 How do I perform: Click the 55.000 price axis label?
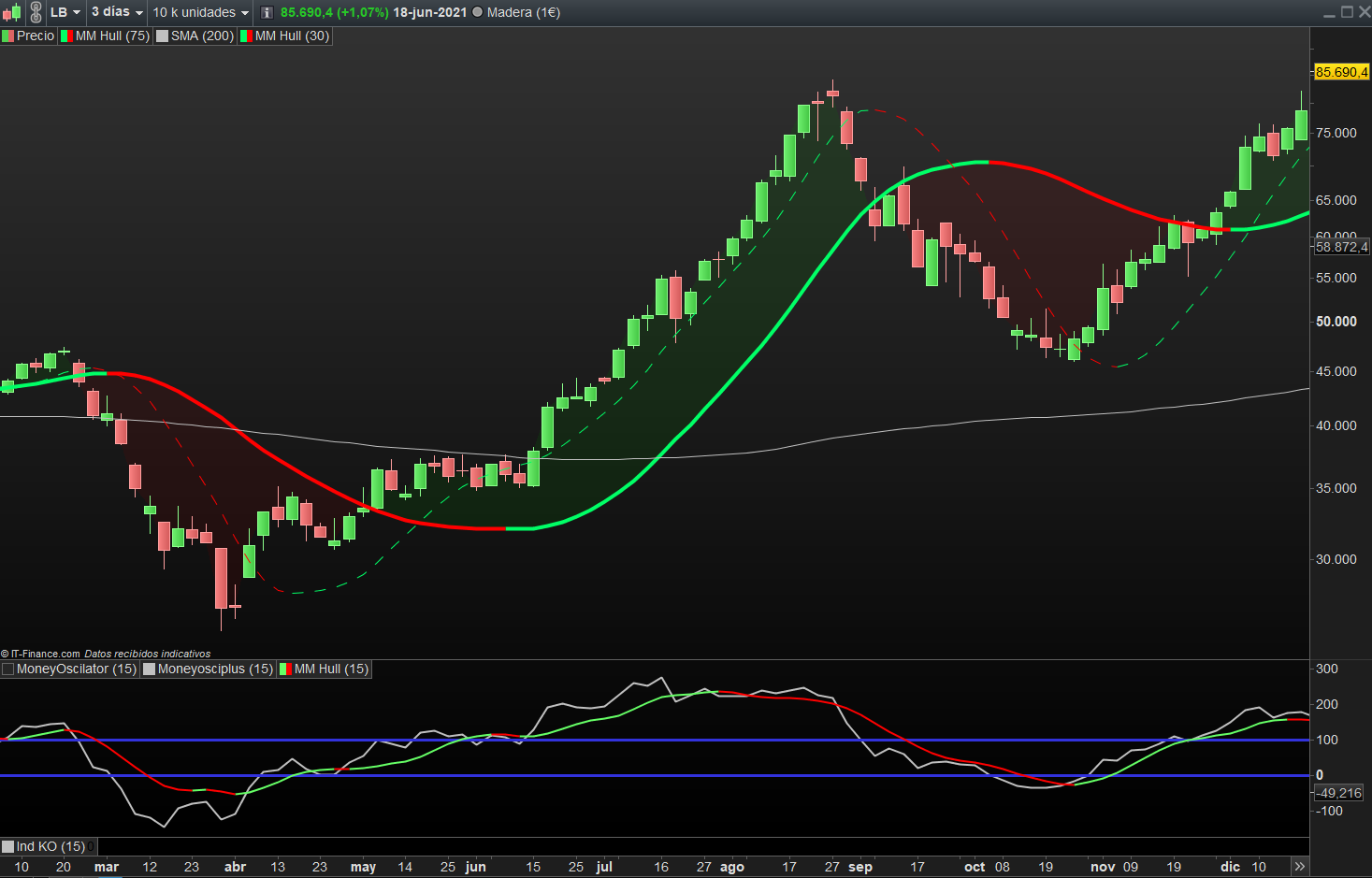pos(1336,278)
